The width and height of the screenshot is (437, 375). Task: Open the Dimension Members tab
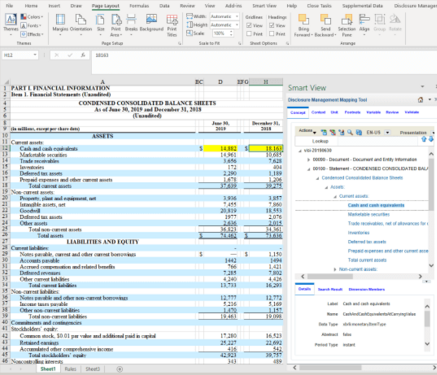click(367, 289)
